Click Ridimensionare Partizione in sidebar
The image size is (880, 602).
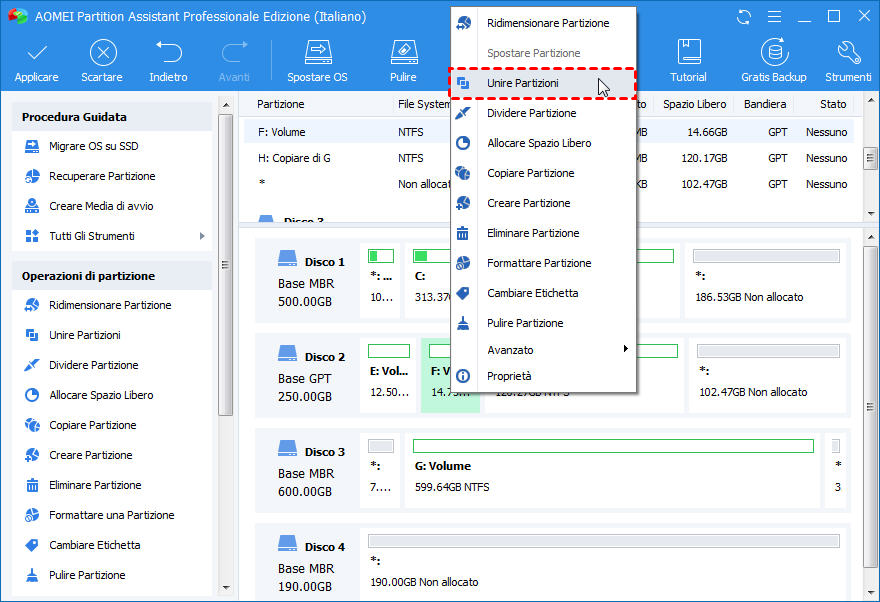(x=110, y=305)
